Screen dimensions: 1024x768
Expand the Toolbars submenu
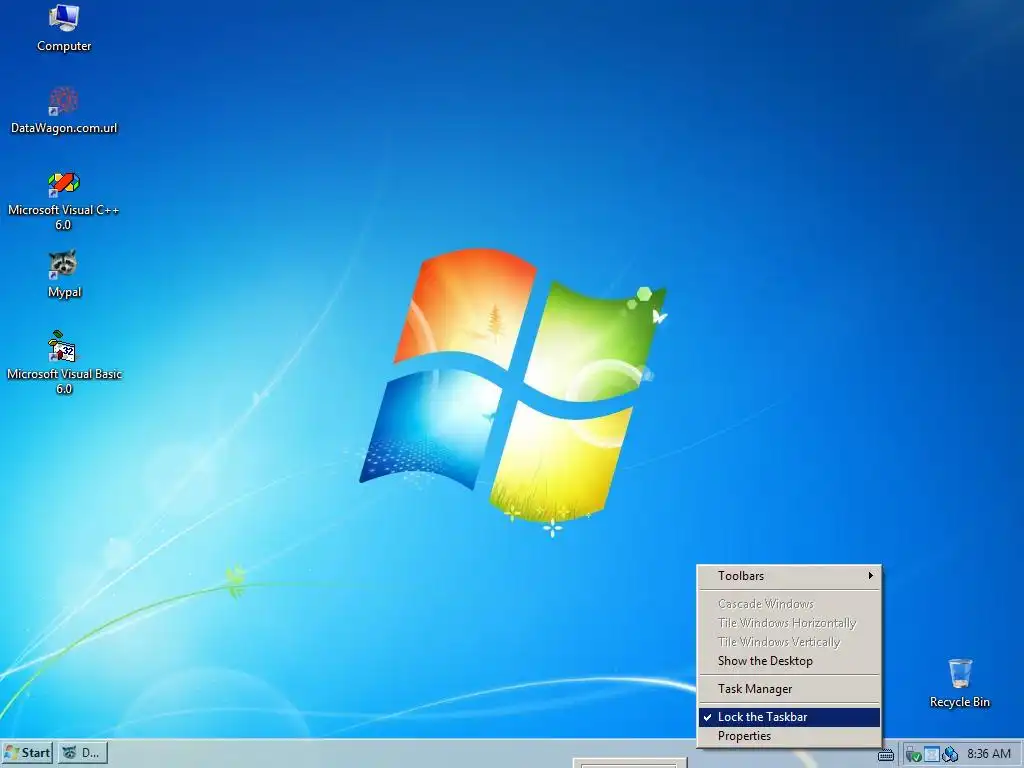click(x=790, y=576)
